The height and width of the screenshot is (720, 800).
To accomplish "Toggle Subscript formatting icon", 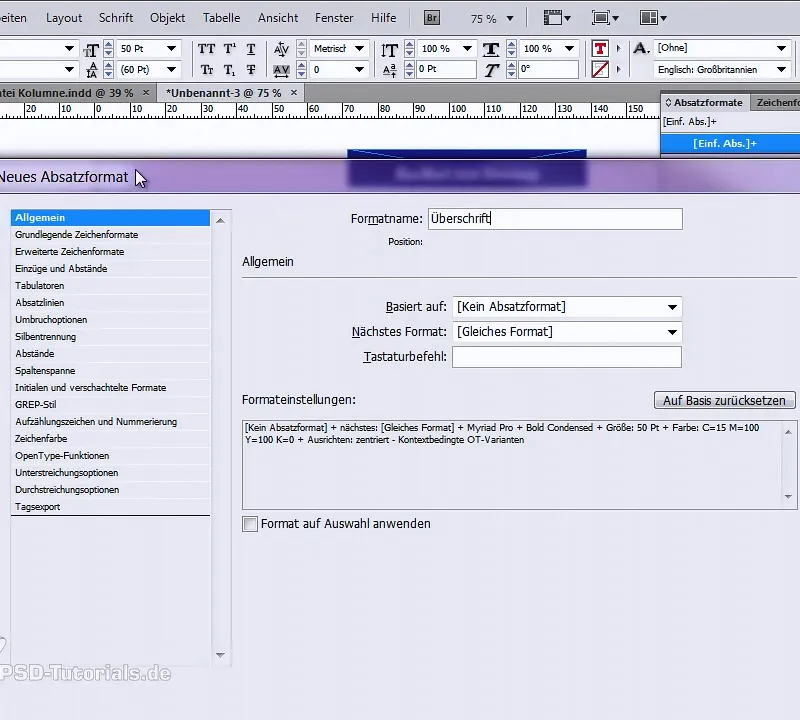I will click(x=230, y=69).
